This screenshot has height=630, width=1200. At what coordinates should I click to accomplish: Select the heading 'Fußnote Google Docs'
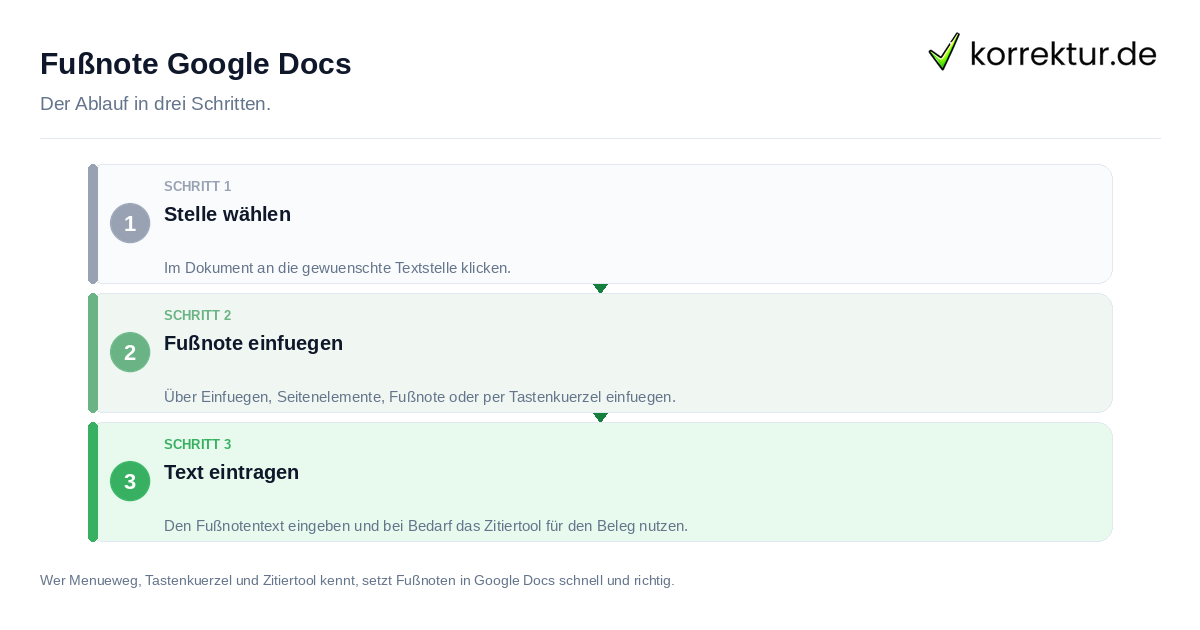tap(196, 64)
